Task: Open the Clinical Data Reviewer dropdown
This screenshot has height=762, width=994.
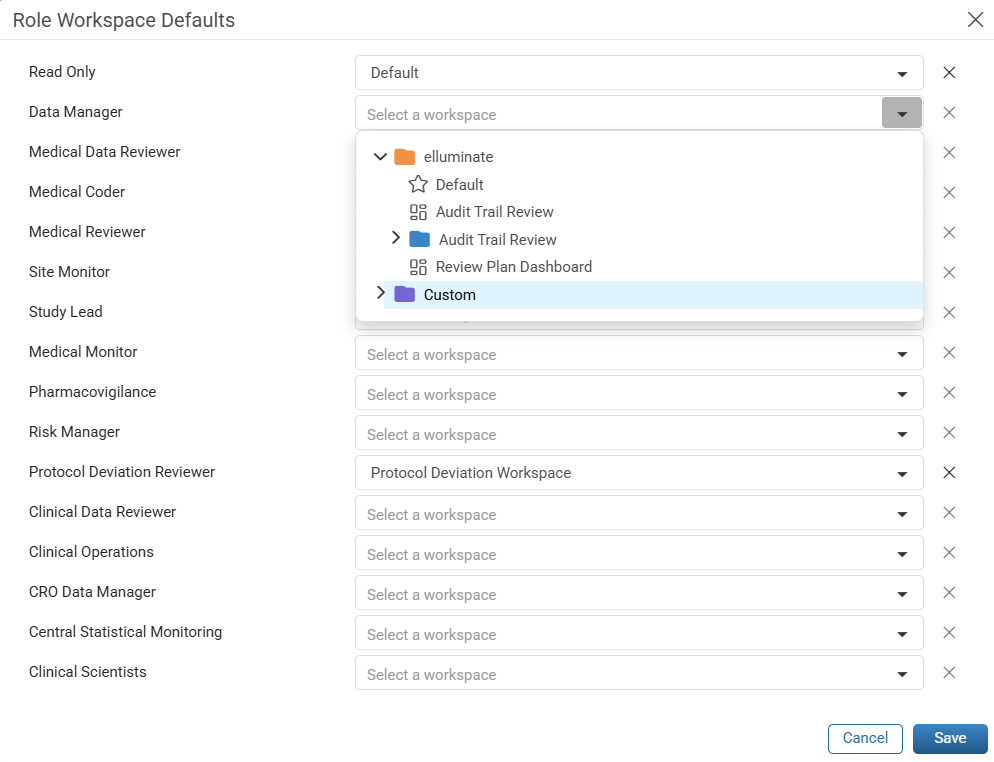Action: point(901,513)
